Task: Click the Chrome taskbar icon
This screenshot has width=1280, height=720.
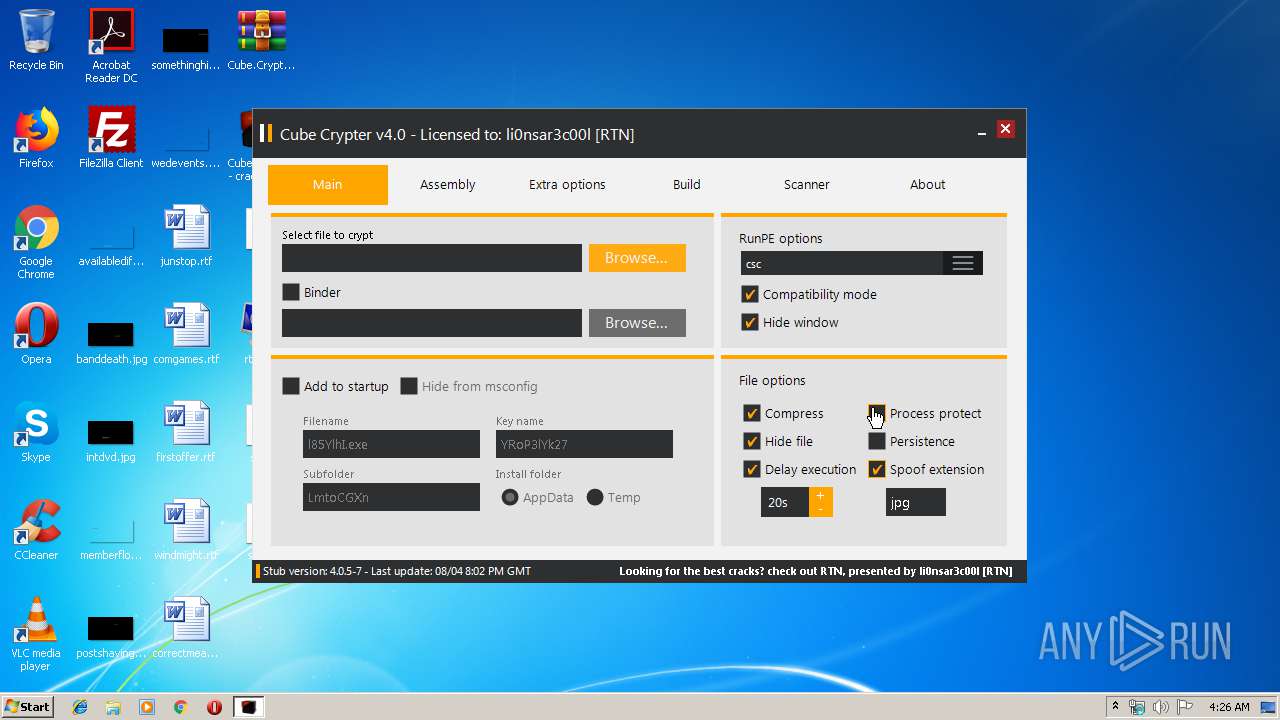Action: (x=180, y=707)
